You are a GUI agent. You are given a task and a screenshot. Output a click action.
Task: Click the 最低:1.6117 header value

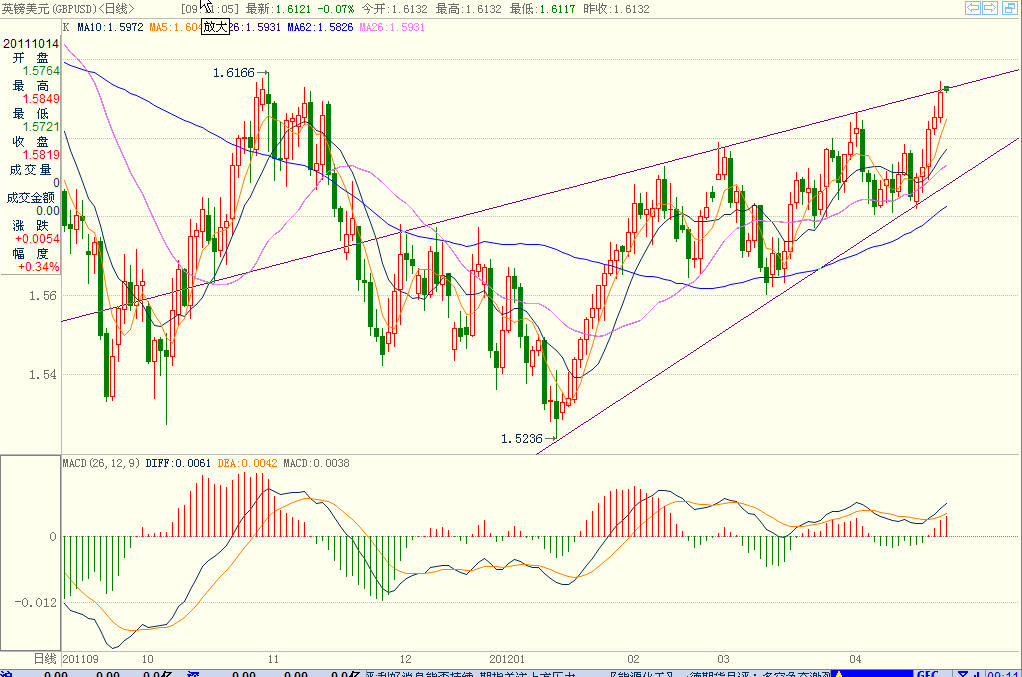tap(543, 8)
